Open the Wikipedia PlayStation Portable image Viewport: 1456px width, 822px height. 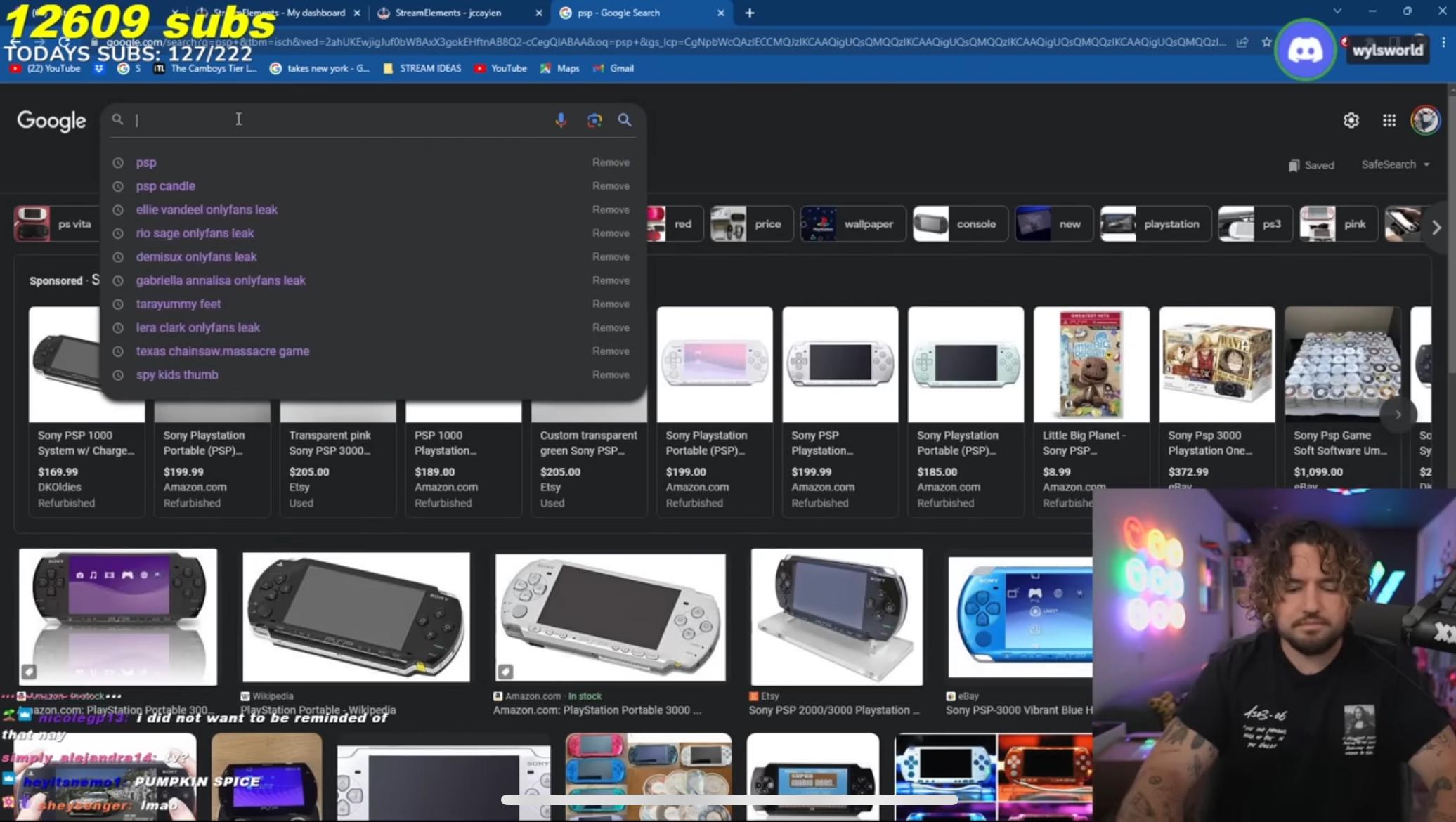(x=356, y=617)
